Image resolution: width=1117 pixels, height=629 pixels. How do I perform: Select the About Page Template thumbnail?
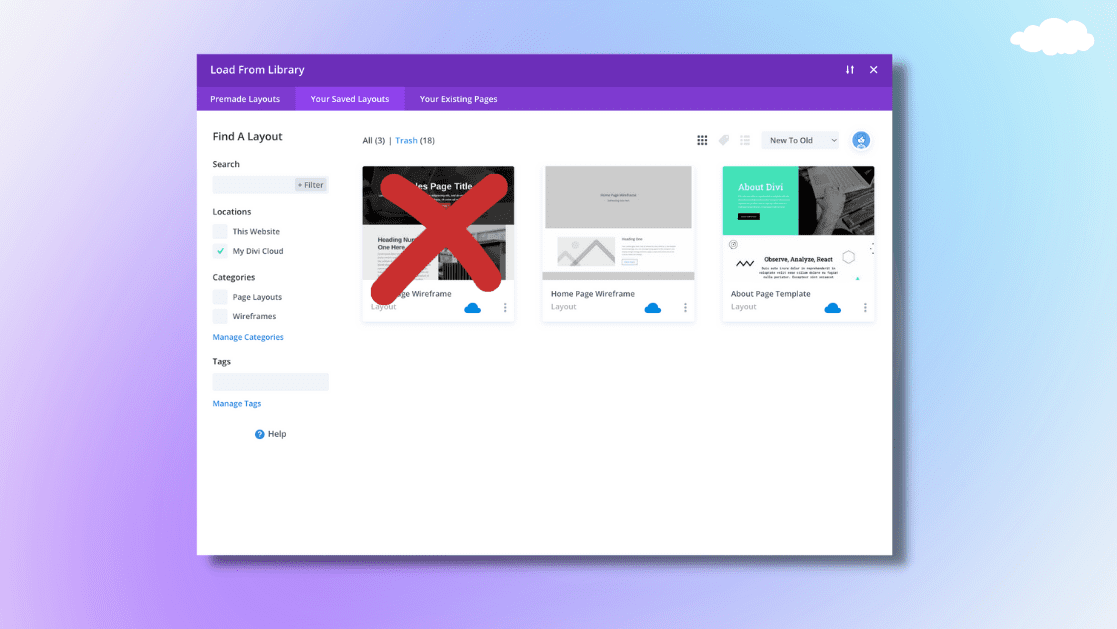click(798, 223)
